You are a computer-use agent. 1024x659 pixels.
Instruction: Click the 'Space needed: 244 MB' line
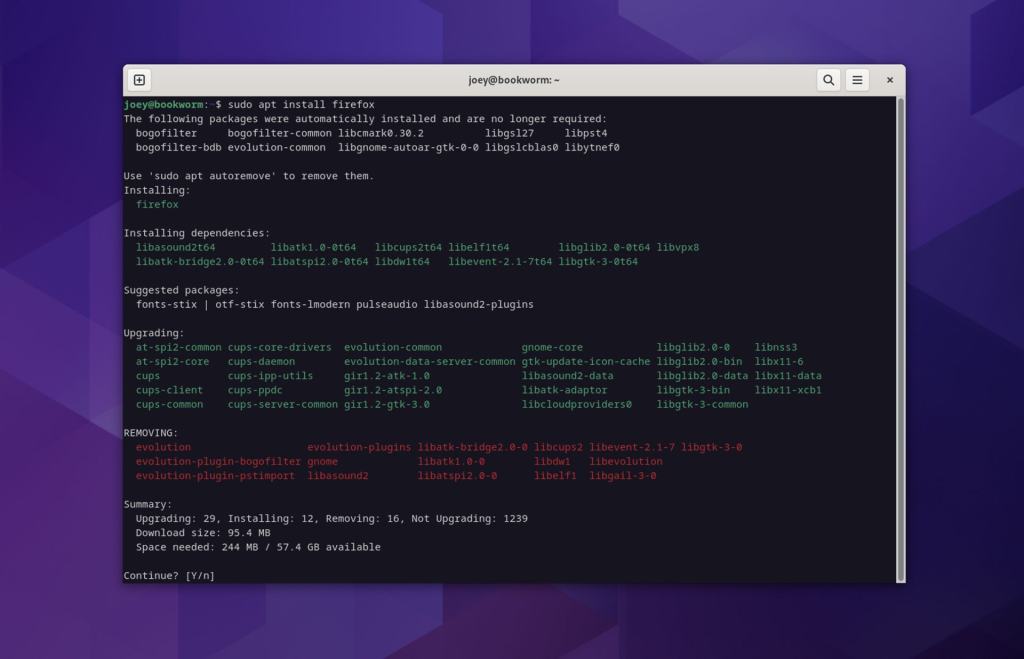258,547
